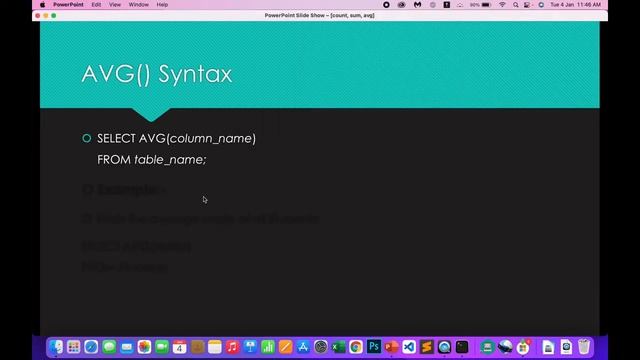
Task: Open Siri from the menu bar
Action: click(x=541, y=5)
